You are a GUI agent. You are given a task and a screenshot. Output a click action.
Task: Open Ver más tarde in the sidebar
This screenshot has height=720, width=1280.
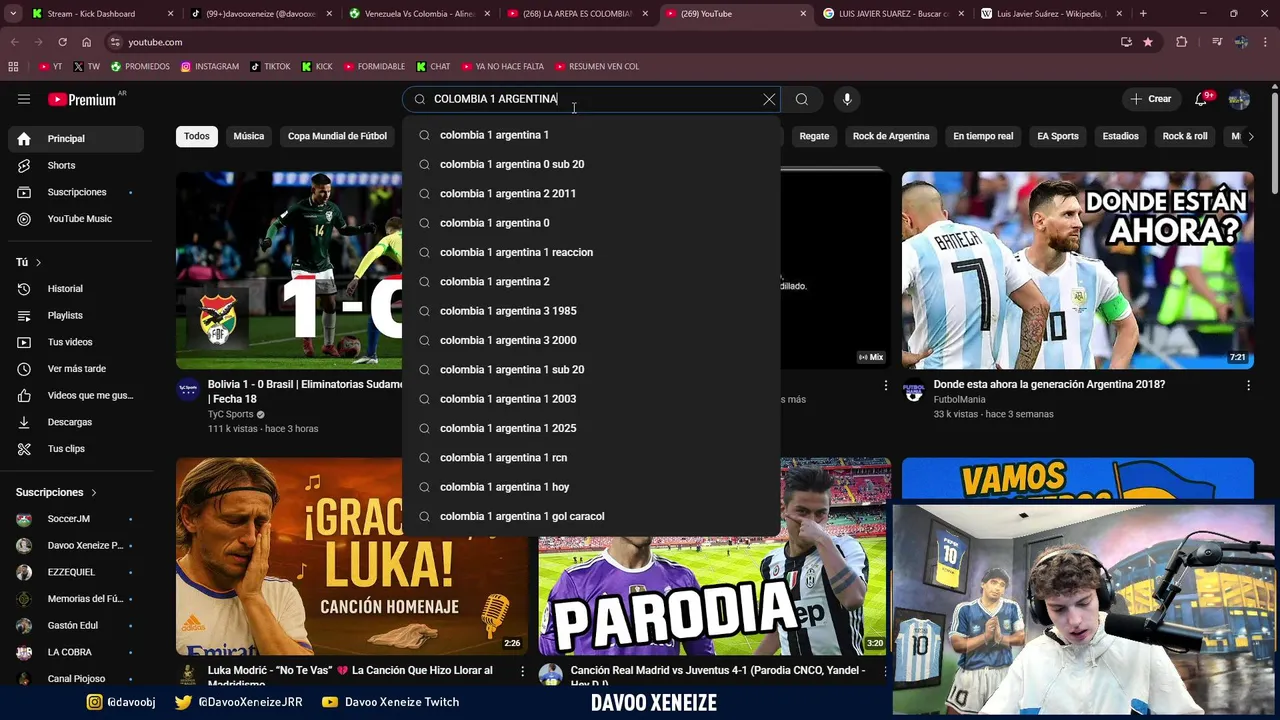coord(76,369)
